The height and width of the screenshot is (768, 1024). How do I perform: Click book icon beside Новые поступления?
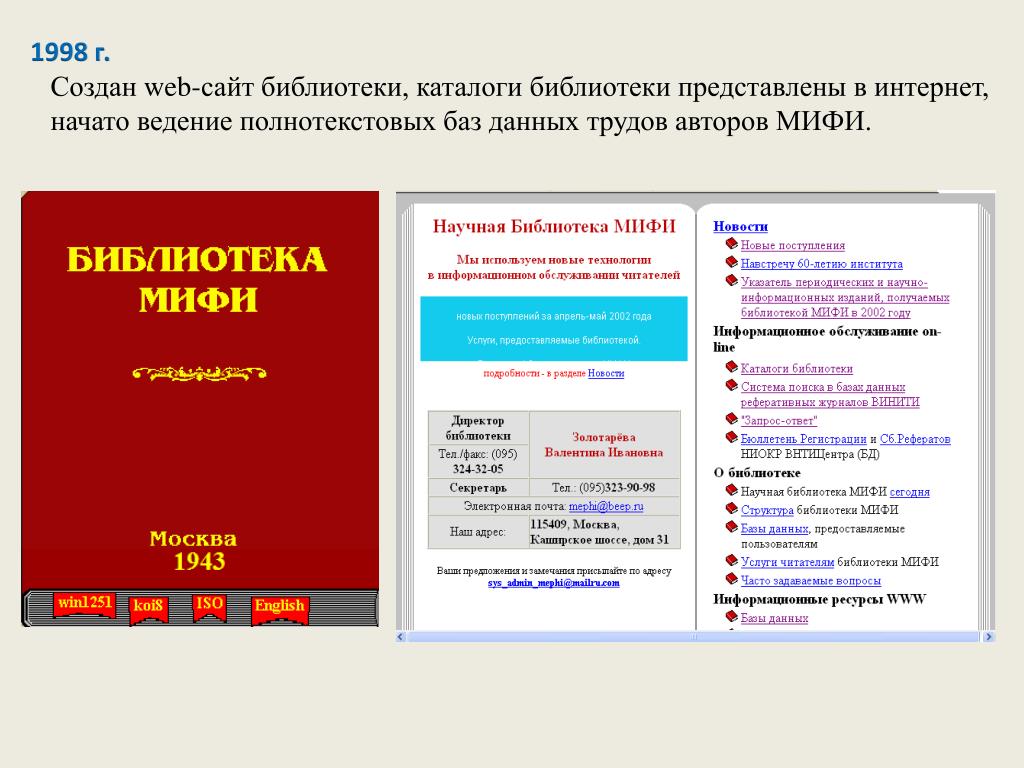pos(731,244)
